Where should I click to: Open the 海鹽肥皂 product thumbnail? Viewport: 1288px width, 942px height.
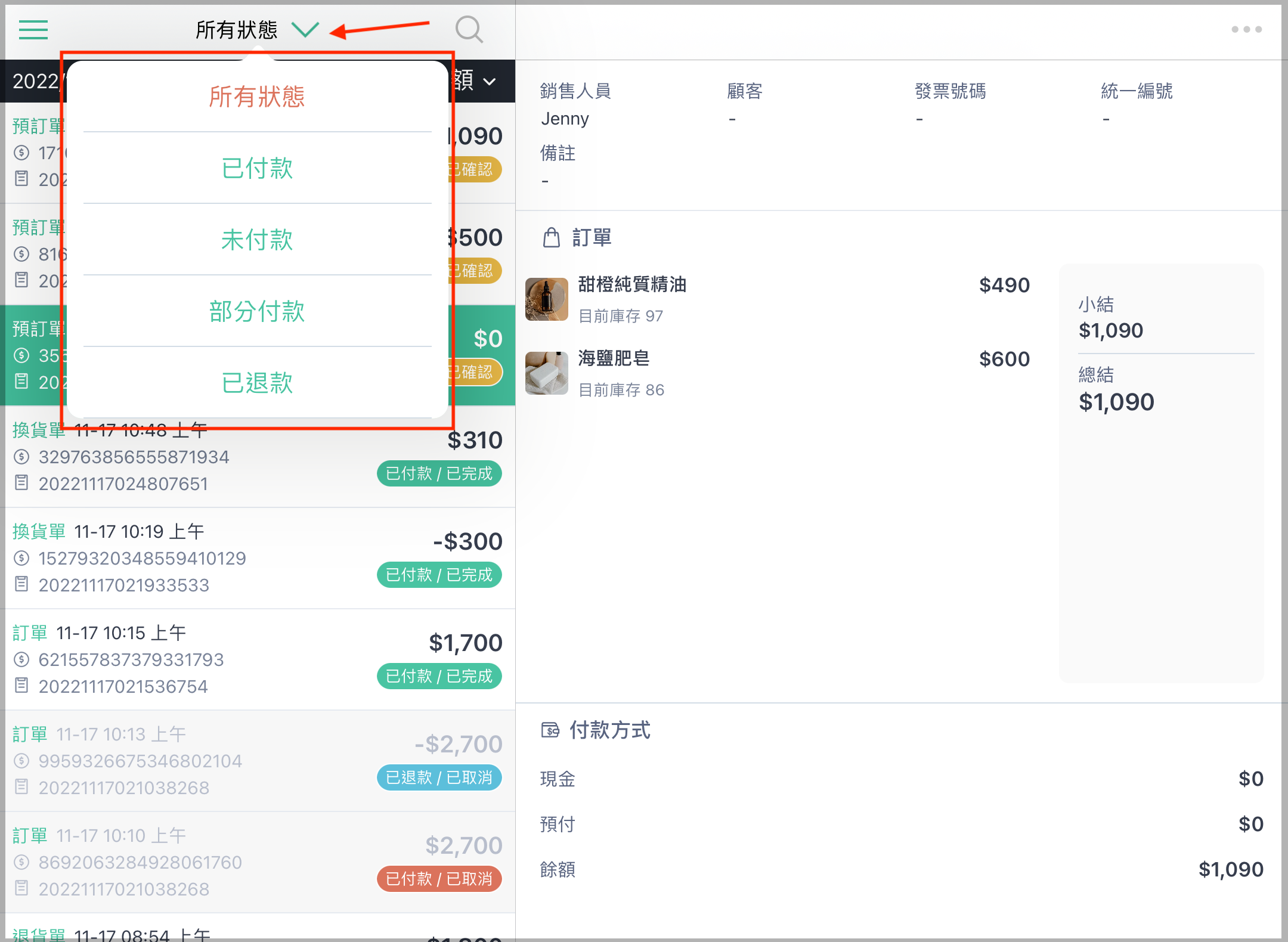(x=547, y=373)
